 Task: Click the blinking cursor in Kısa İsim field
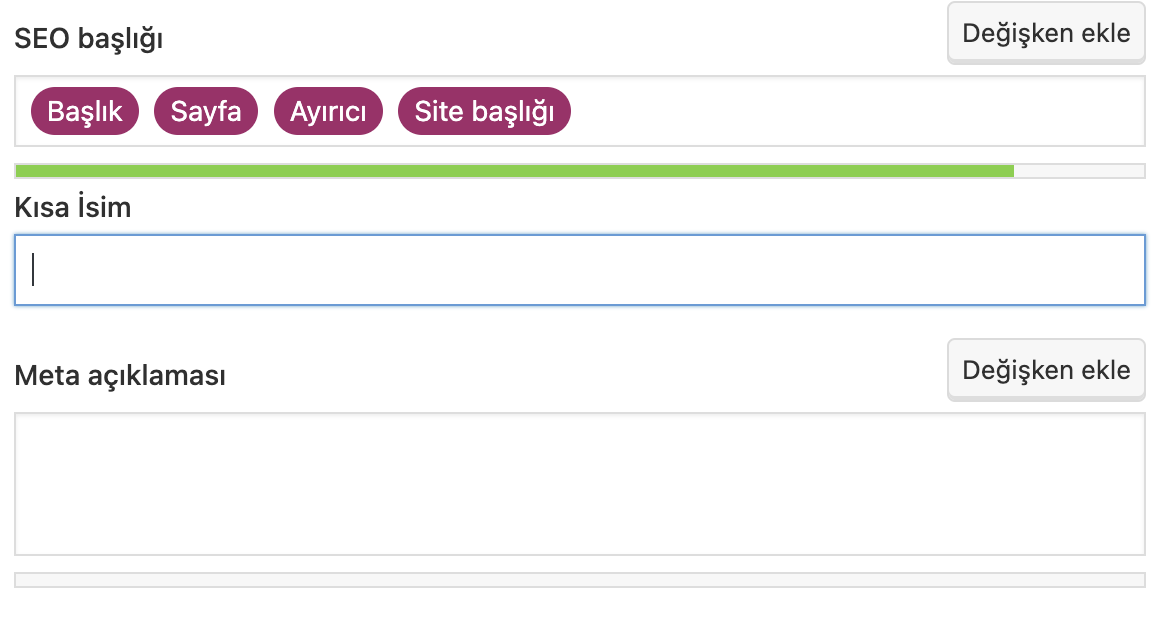pyautogui.click(x=33, y=269)
